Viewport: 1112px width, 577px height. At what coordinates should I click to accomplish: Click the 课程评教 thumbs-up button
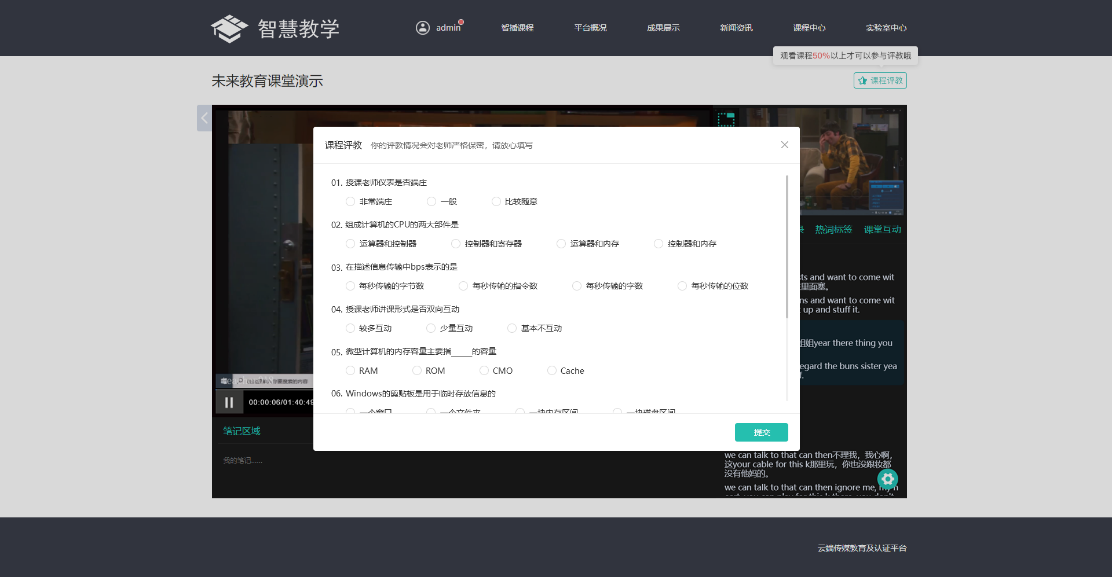[x=880, y=80]
